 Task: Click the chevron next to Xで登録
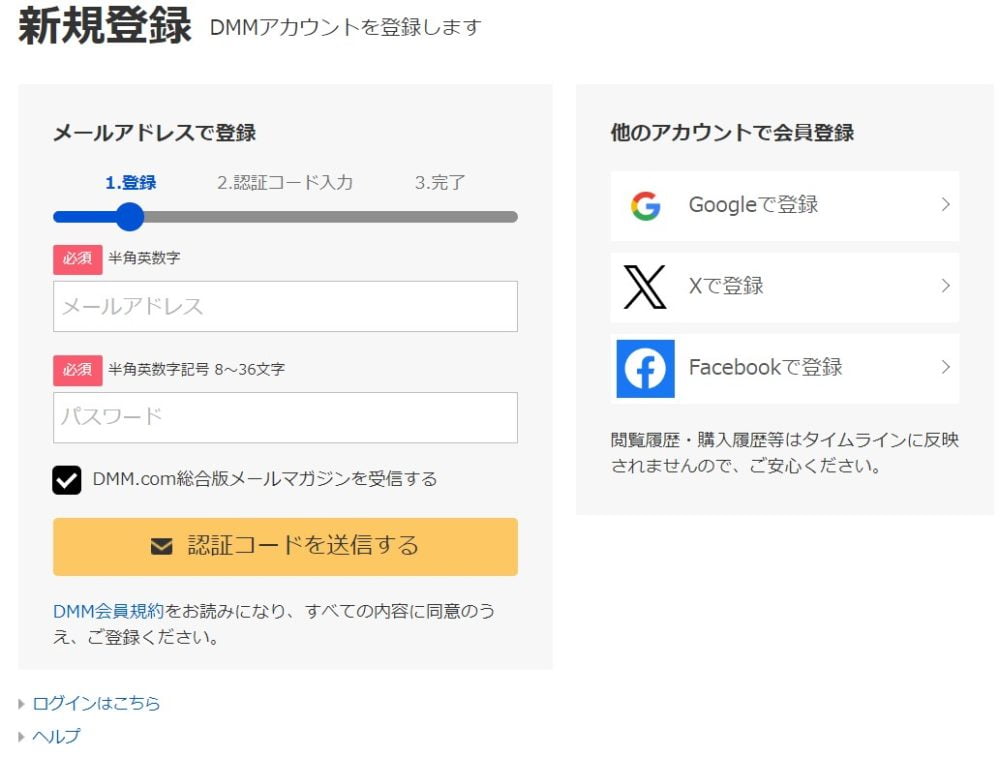[x=946, y=287]
